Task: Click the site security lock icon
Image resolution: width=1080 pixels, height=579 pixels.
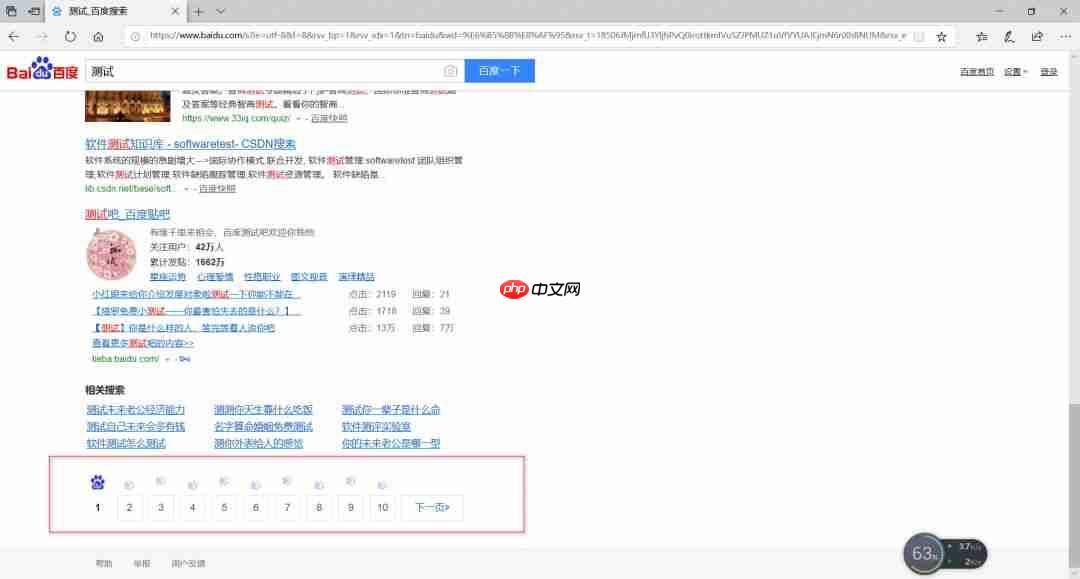Action: (134, 34)
